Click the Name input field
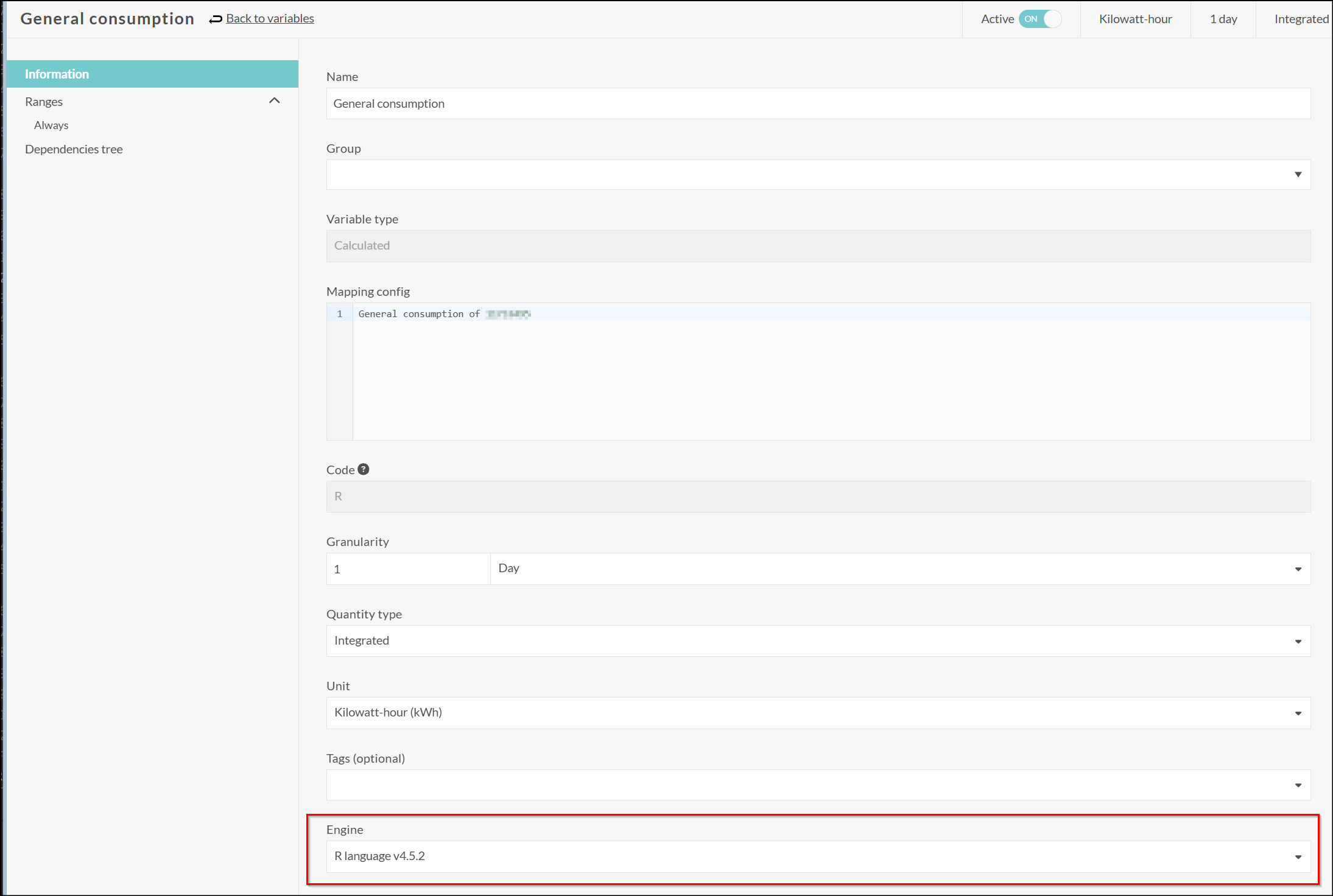This screenshot has height=896, width=1333. pyautogui.click(x=818, y=103)
